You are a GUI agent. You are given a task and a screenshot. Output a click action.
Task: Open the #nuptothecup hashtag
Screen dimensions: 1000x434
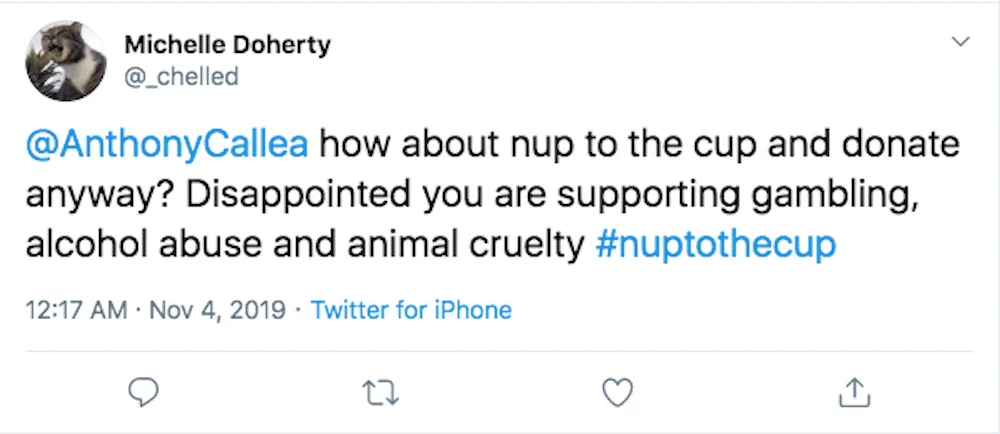(x=716, y=245)
